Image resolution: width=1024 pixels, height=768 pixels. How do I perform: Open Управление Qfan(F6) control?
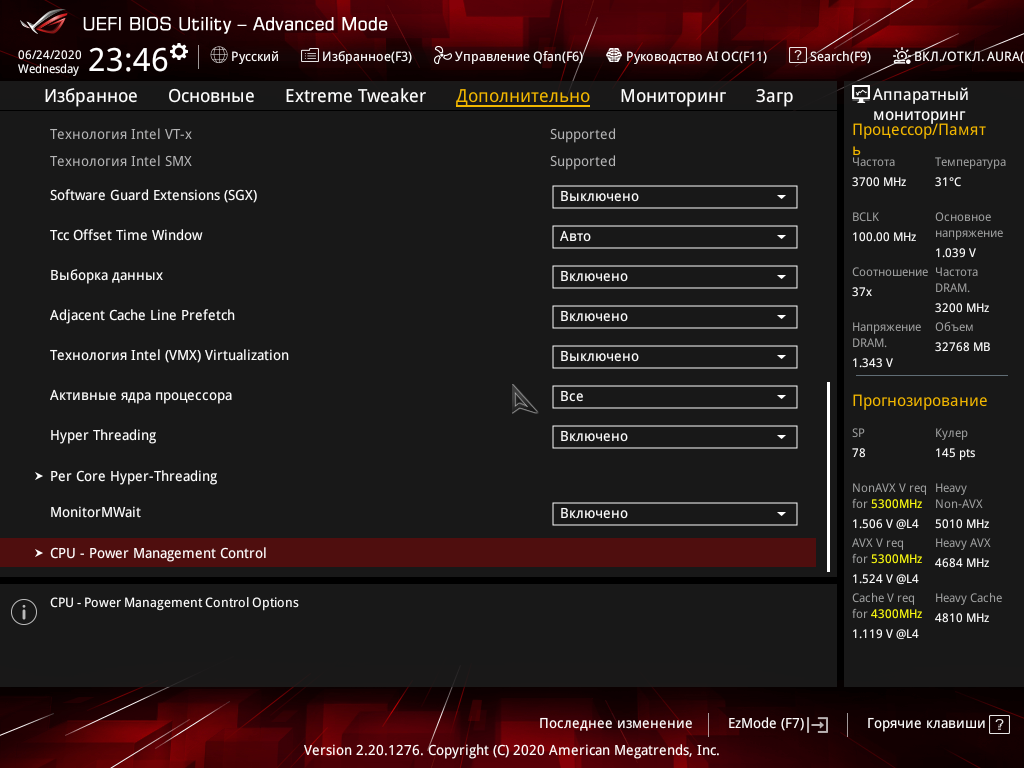pos(519,56)
